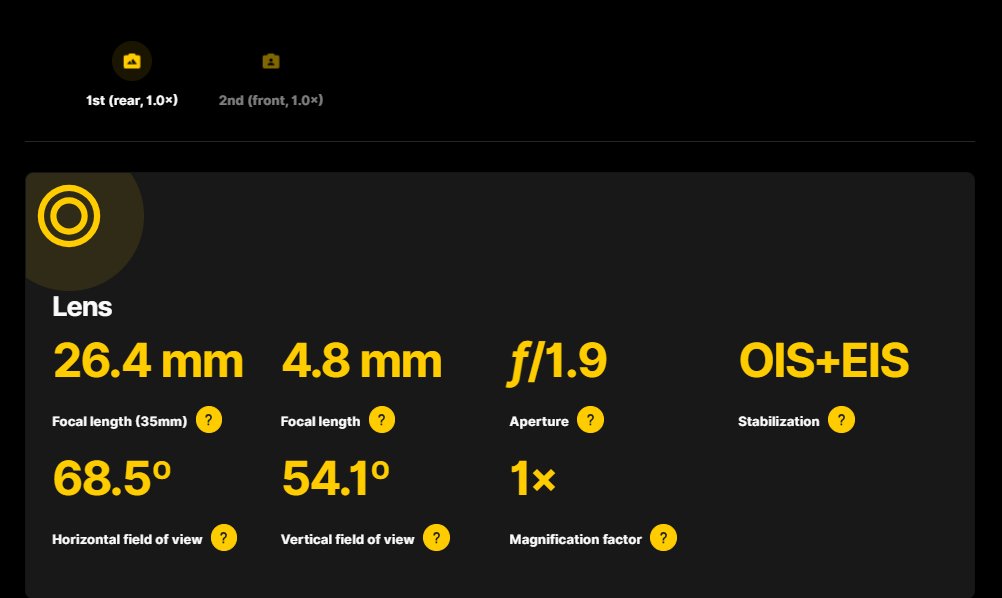Image resolution: width=1002 pixels, height=598 pixels.
Task: Open help for Focal length 4.8 mm
Action: coord(382,420)
